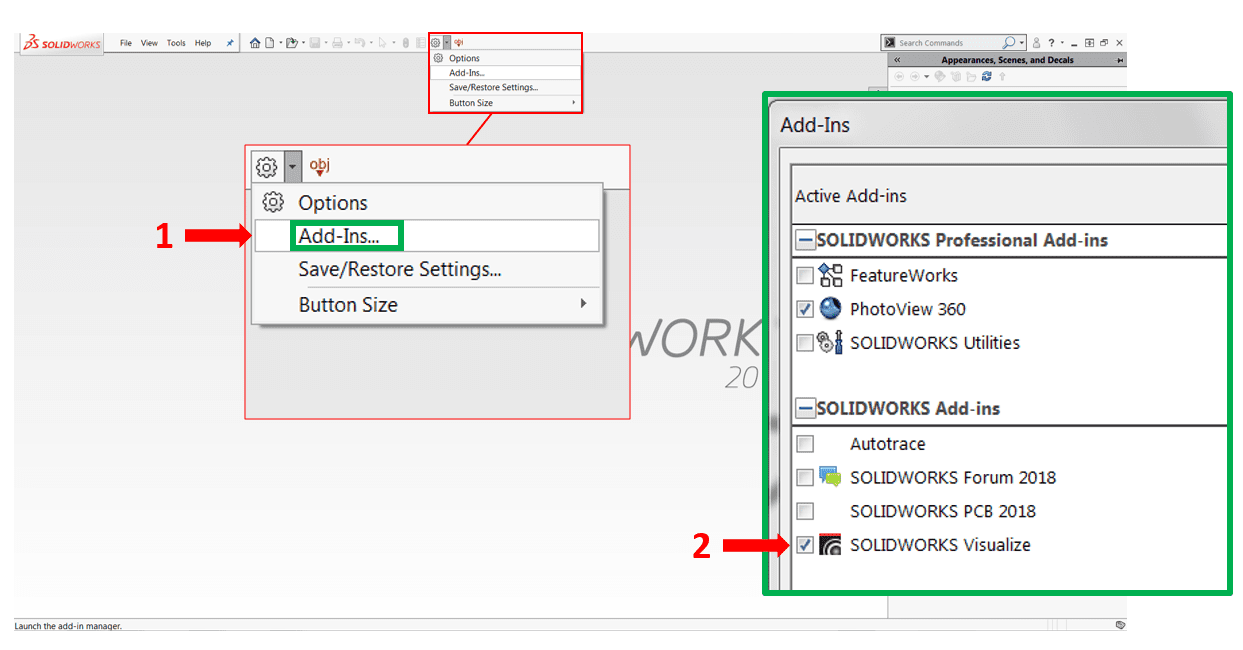The image size is (1243, 650).
Task: Click the PhotoView 360 globe icon
Action: coord(830,309)
